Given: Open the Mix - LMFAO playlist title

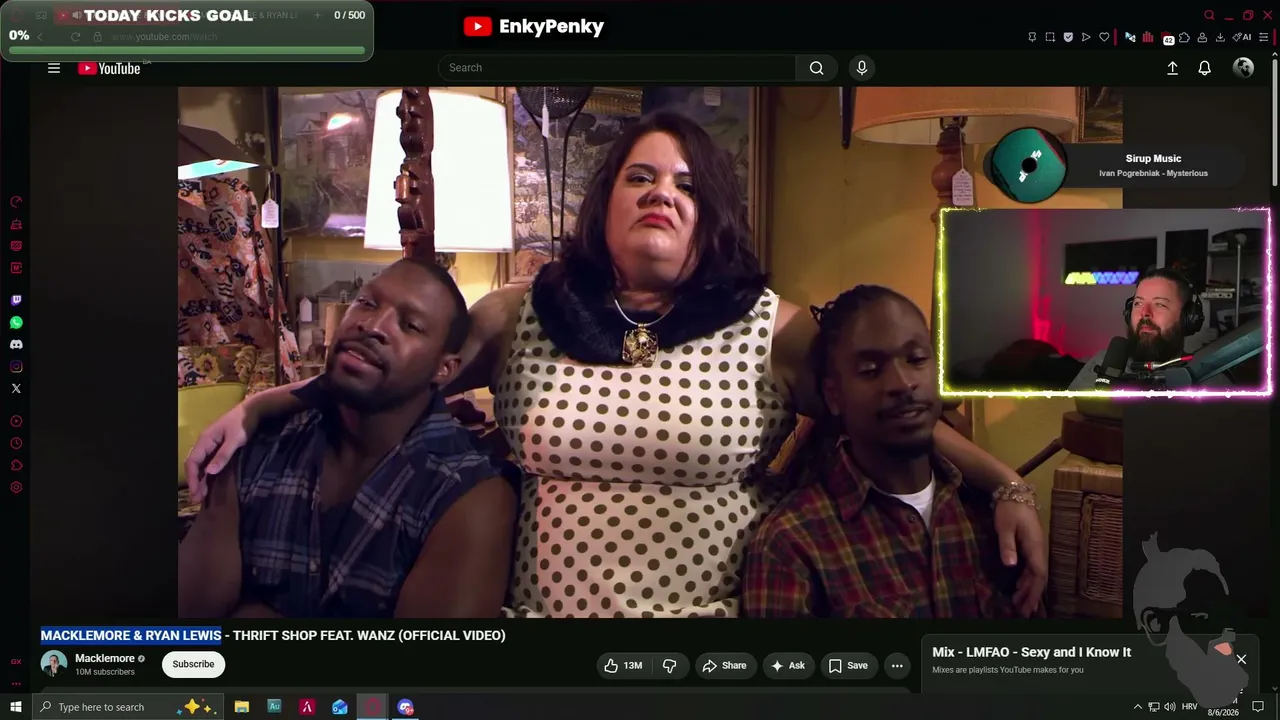Looking at the screenshot, I should 1031,652.
